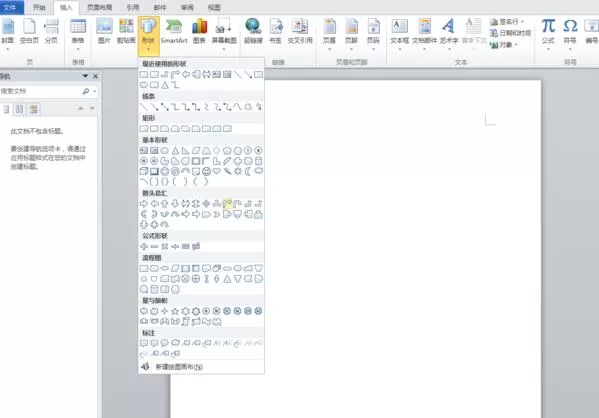The image size is (599, 418).
Task: Insert a hyperlink using the globe icon
Action: click(x=253, y=31)
